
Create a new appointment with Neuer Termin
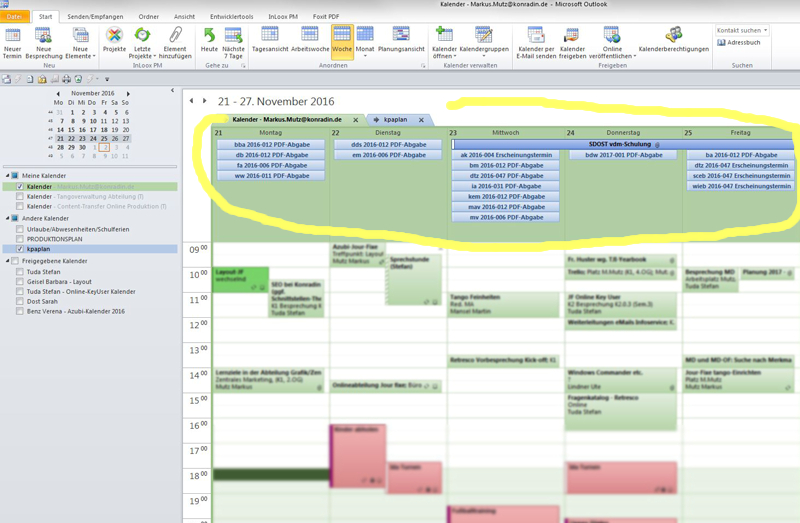coord(13,41)
